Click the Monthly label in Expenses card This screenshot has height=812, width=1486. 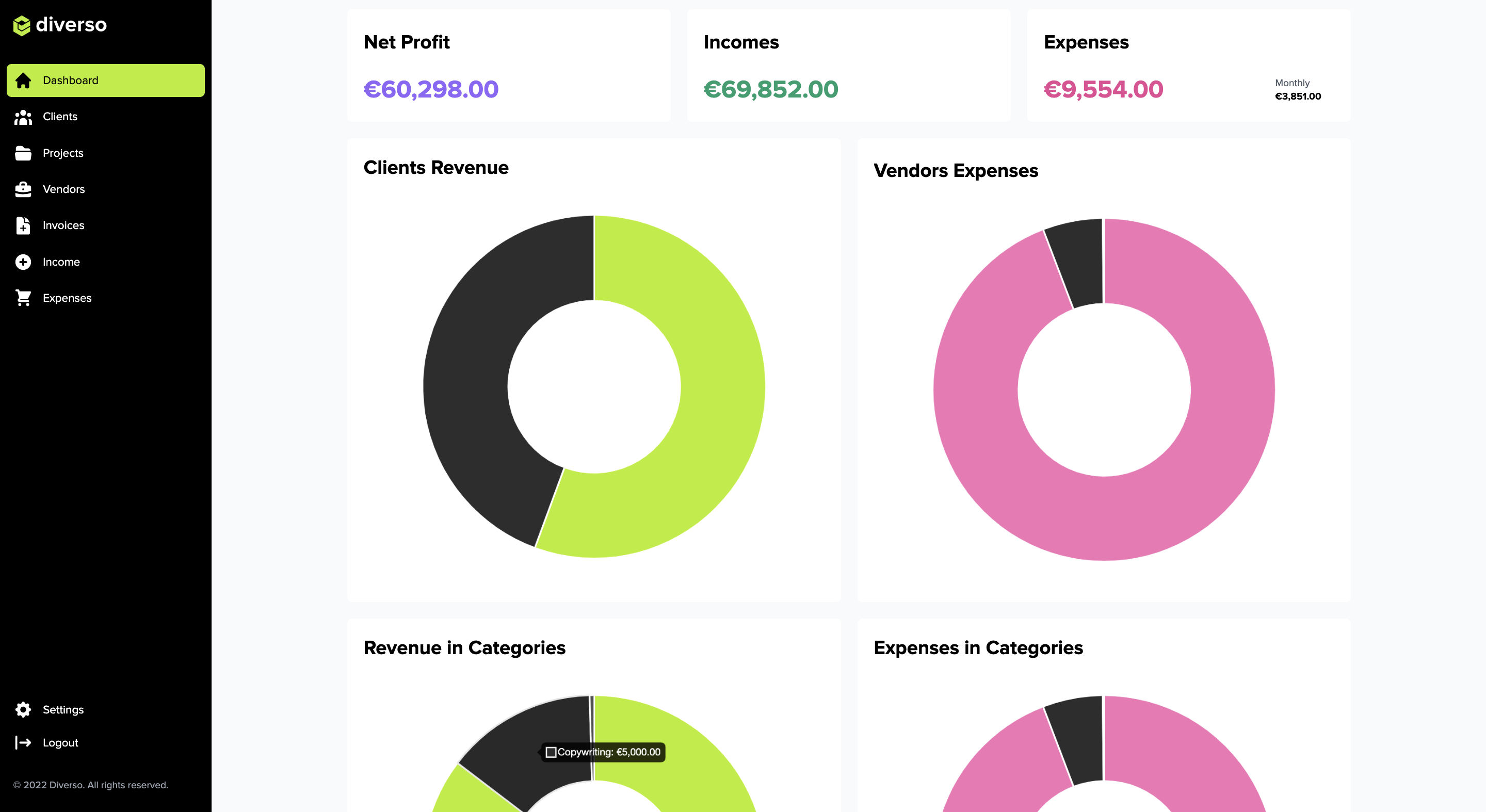pos(1291,83)
